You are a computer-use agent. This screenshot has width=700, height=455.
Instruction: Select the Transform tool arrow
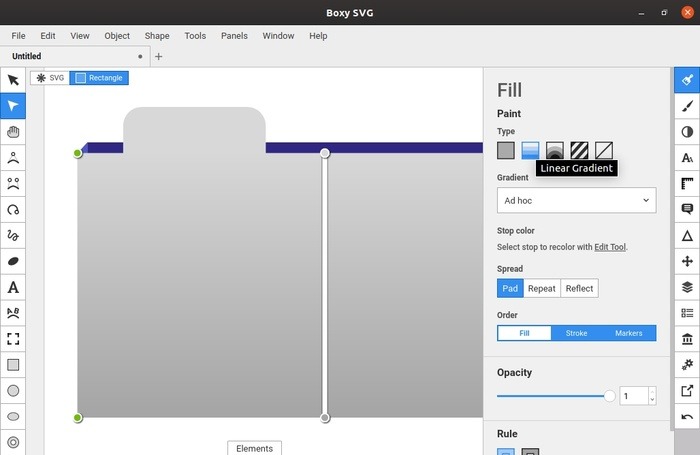(13, 80)
